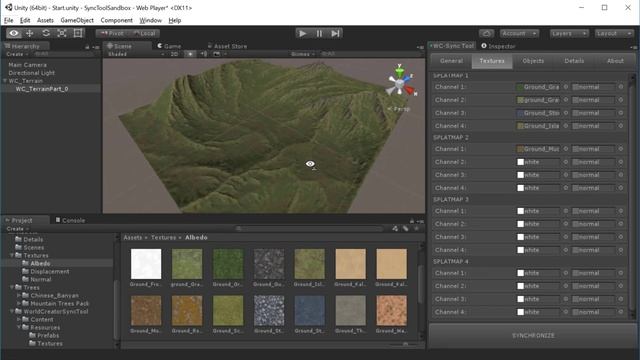Open the Hierarchy Create dropdown
The image size is (640, 360).
coord(17,54)
